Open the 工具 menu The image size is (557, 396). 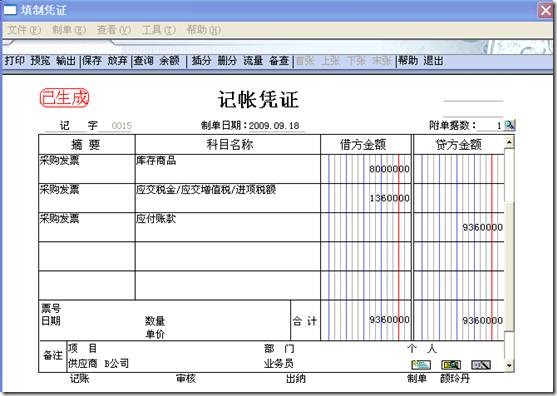[158, 30]
